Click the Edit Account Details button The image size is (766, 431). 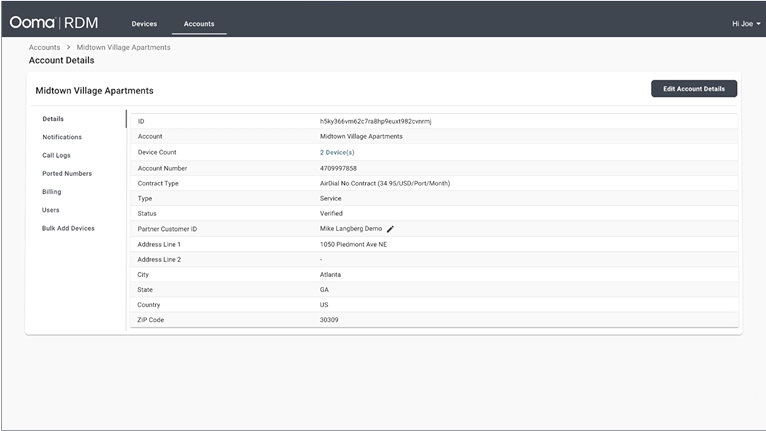tap(694, 89)
